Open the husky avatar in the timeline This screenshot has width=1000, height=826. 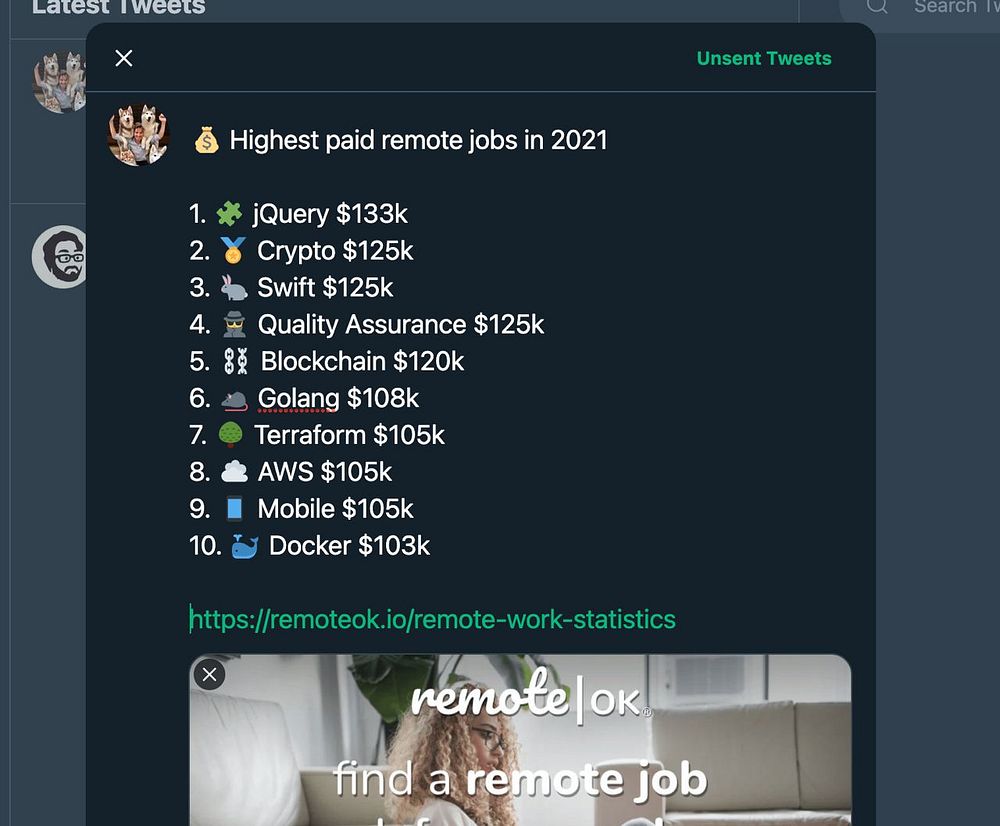tap(60, 82)
